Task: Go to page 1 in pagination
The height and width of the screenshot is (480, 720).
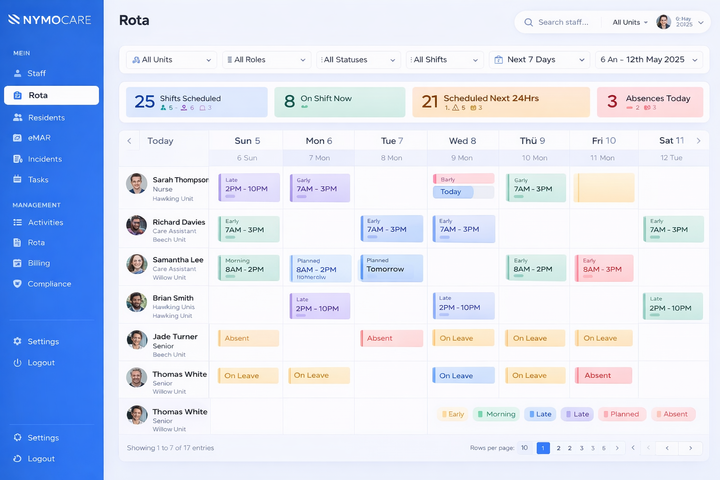Action: (x=543, y=448)
